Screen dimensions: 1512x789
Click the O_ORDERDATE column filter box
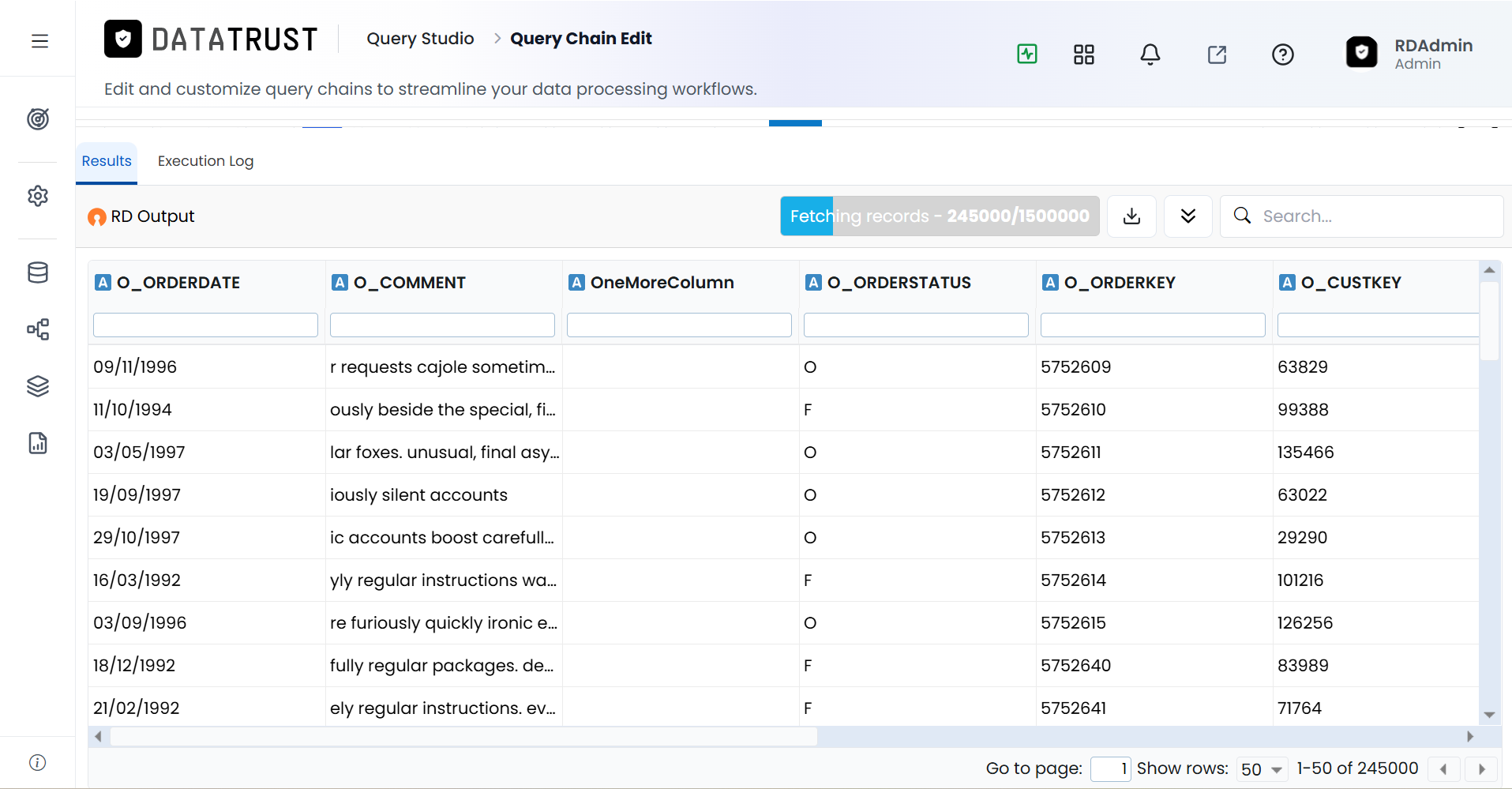tap(205, 325)
